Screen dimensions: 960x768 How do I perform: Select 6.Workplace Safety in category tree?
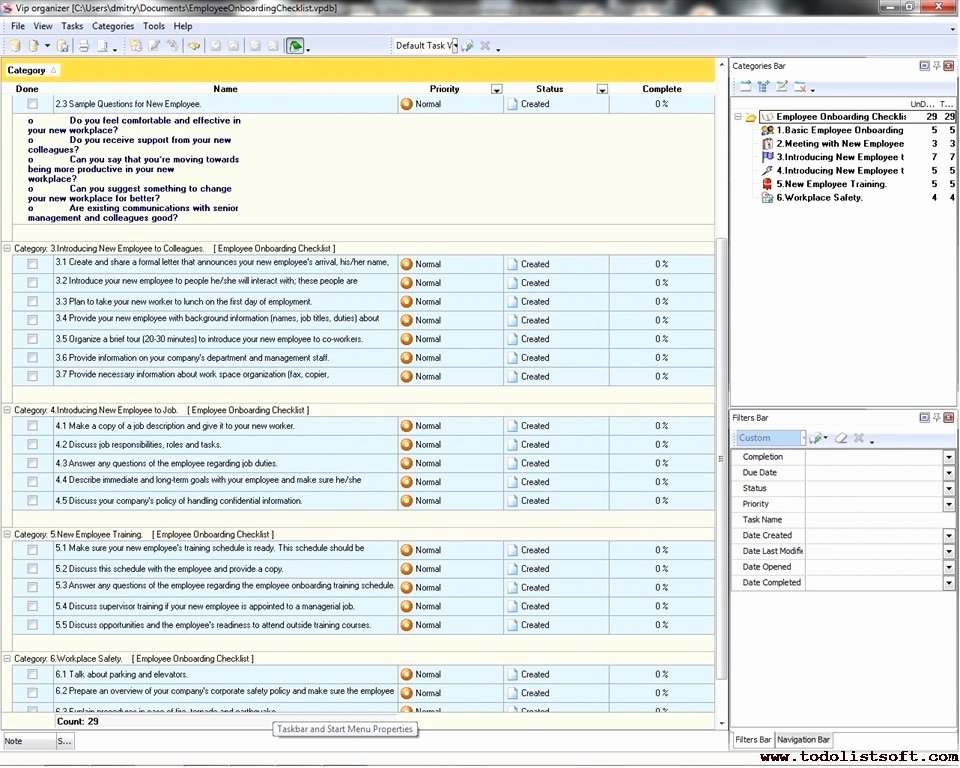tap(819, 198)
